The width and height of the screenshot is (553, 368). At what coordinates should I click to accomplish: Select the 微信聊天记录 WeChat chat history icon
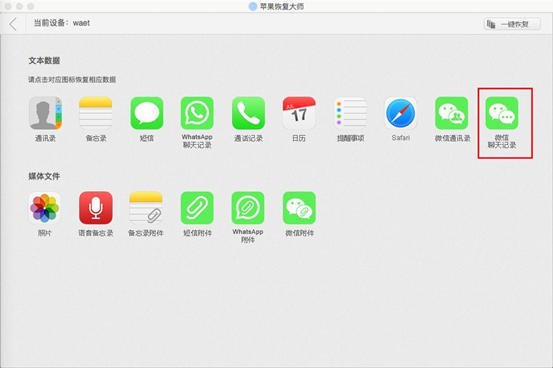[502, 113]
